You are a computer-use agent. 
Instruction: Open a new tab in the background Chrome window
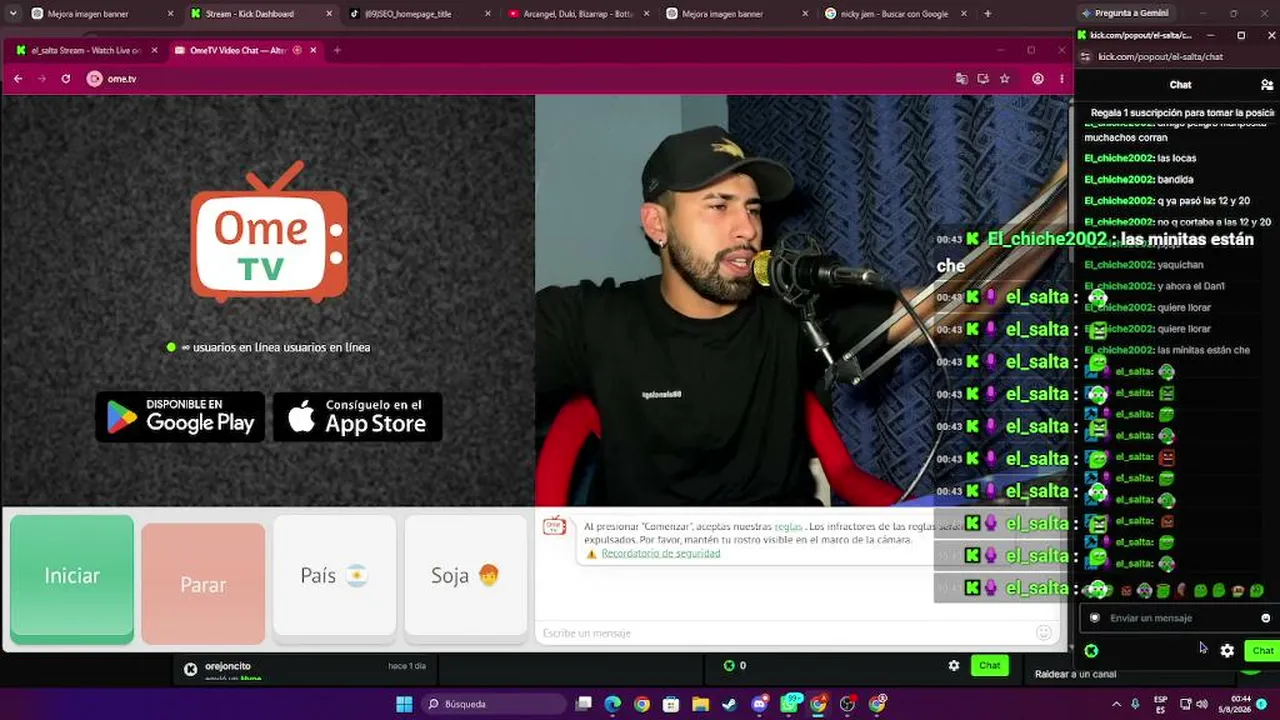[988, 14]
